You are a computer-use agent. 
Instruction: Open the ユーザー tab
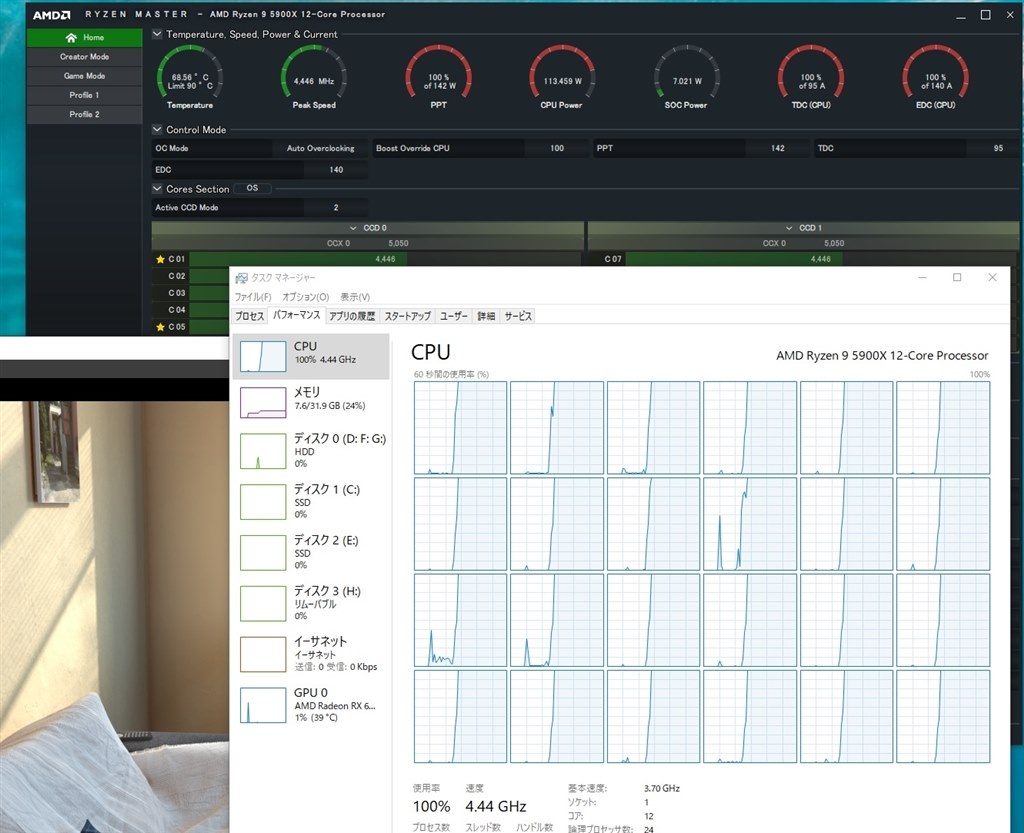[x=454, y=317]
